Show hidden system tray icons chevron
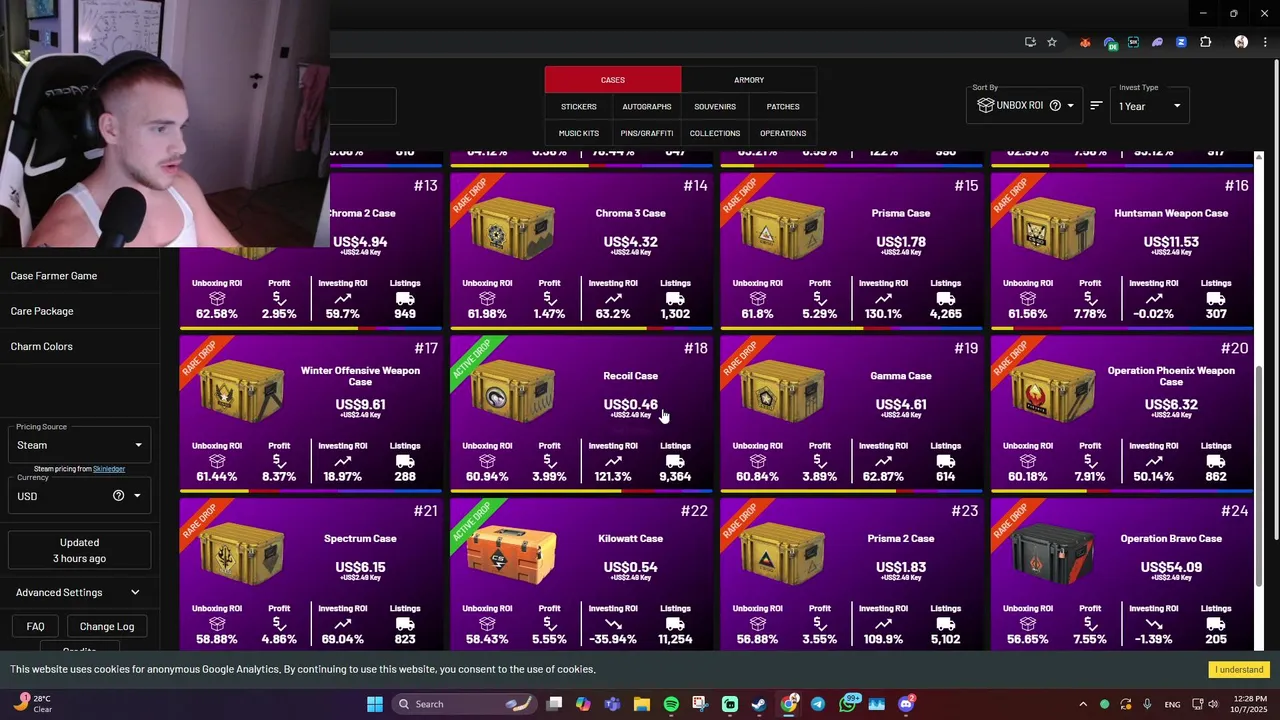The height and width of the screenshot is (720, 1280). (x=1082, y=704)
